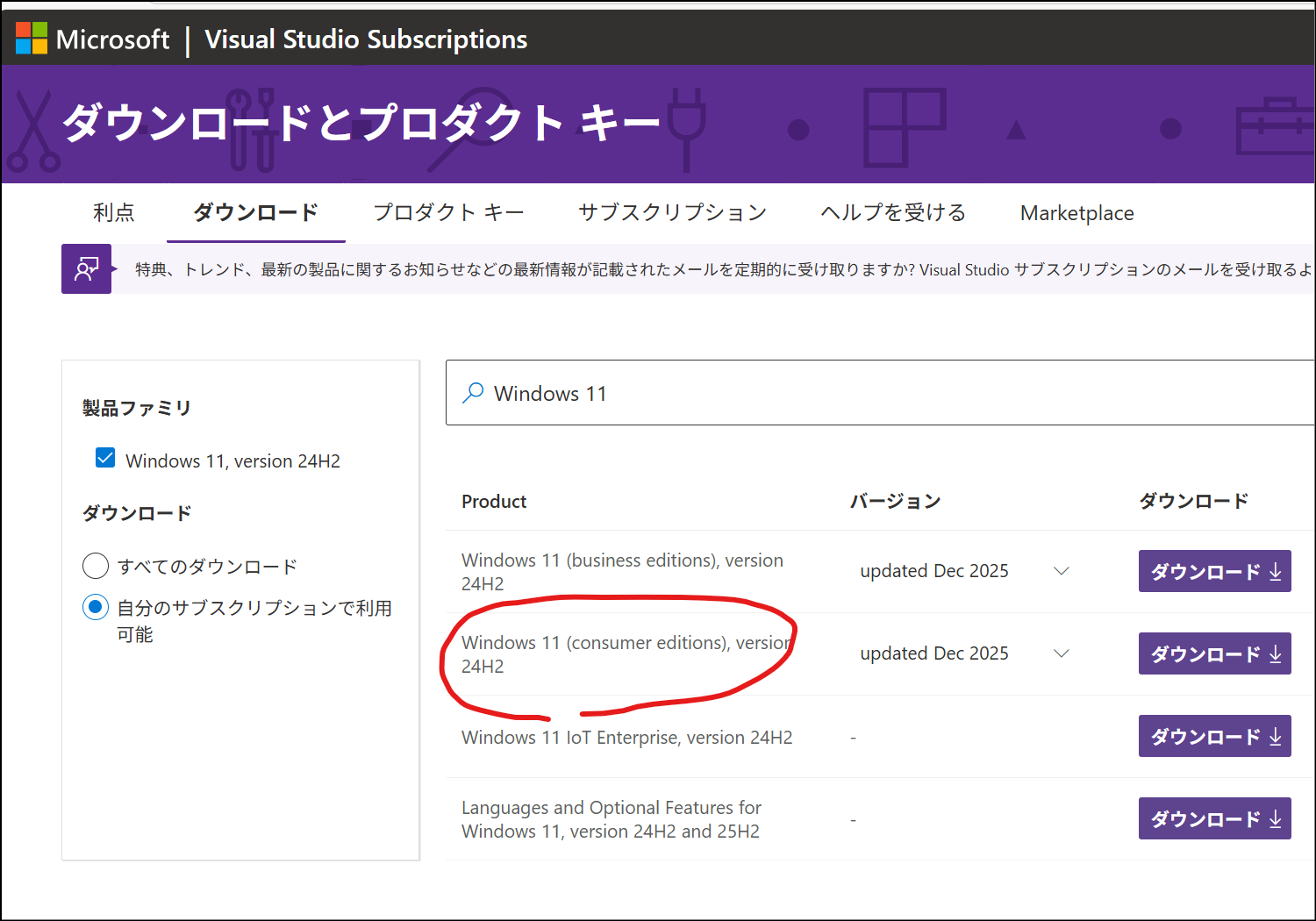1316x921 pixels.
Task: Select 自分のサブスクリプションで利用可能 radio option
Action: [96, 607]
